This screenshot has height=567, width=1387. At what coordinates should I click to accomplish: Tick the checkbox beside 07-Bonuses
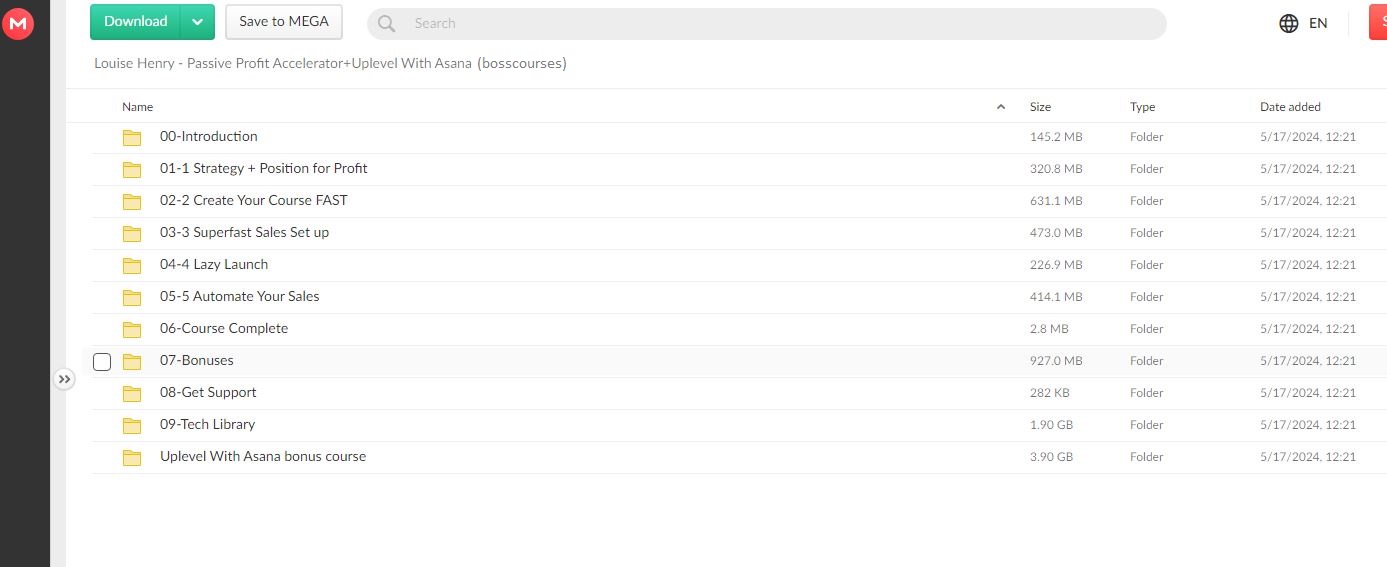click(x=102, y=361)
